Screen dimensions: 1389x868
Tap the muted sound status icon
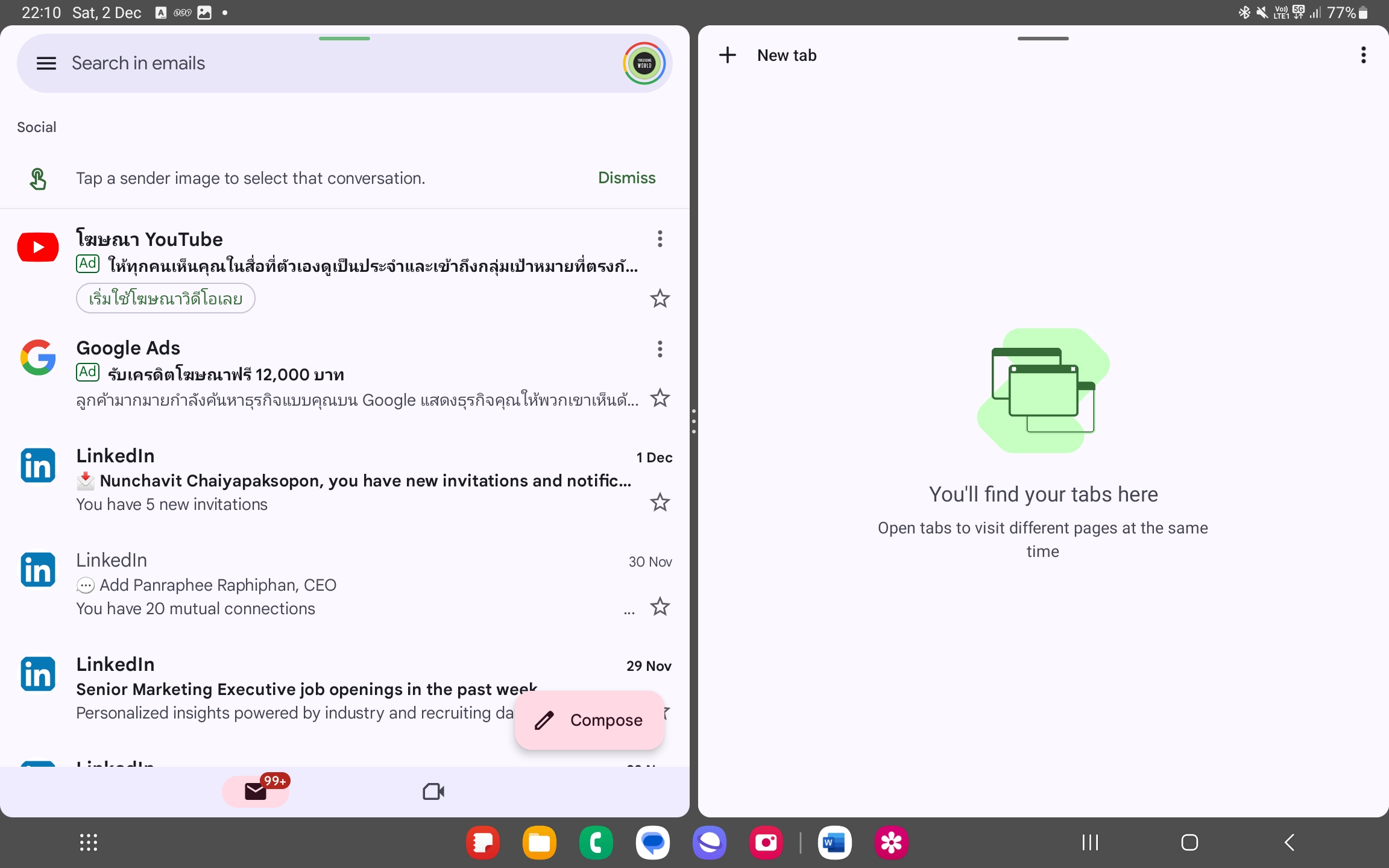[1262, 13]
